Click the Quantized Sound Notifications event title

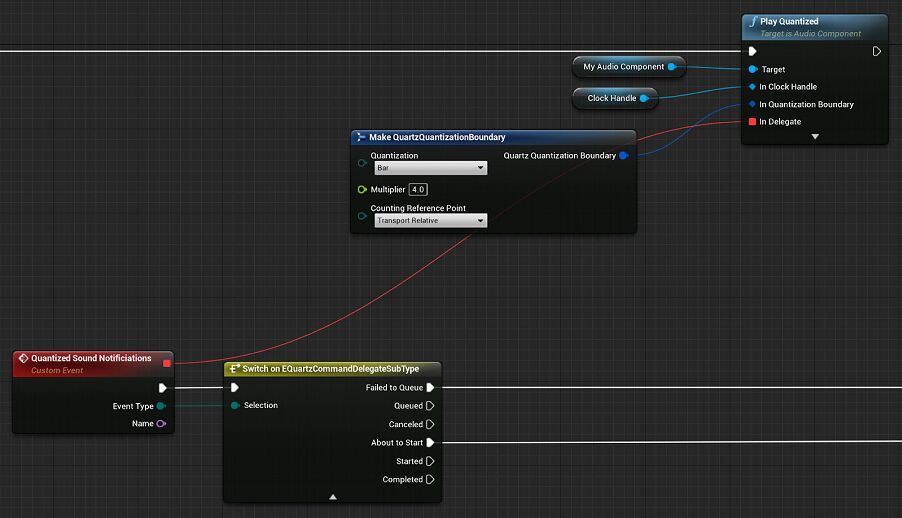coord(91,358)
